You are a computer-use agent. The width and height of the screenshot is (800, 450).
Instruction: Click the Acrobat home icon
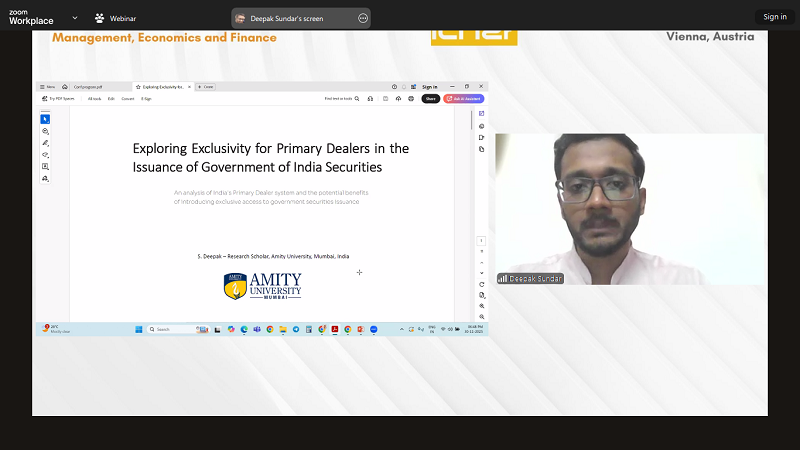click(65, 87)
